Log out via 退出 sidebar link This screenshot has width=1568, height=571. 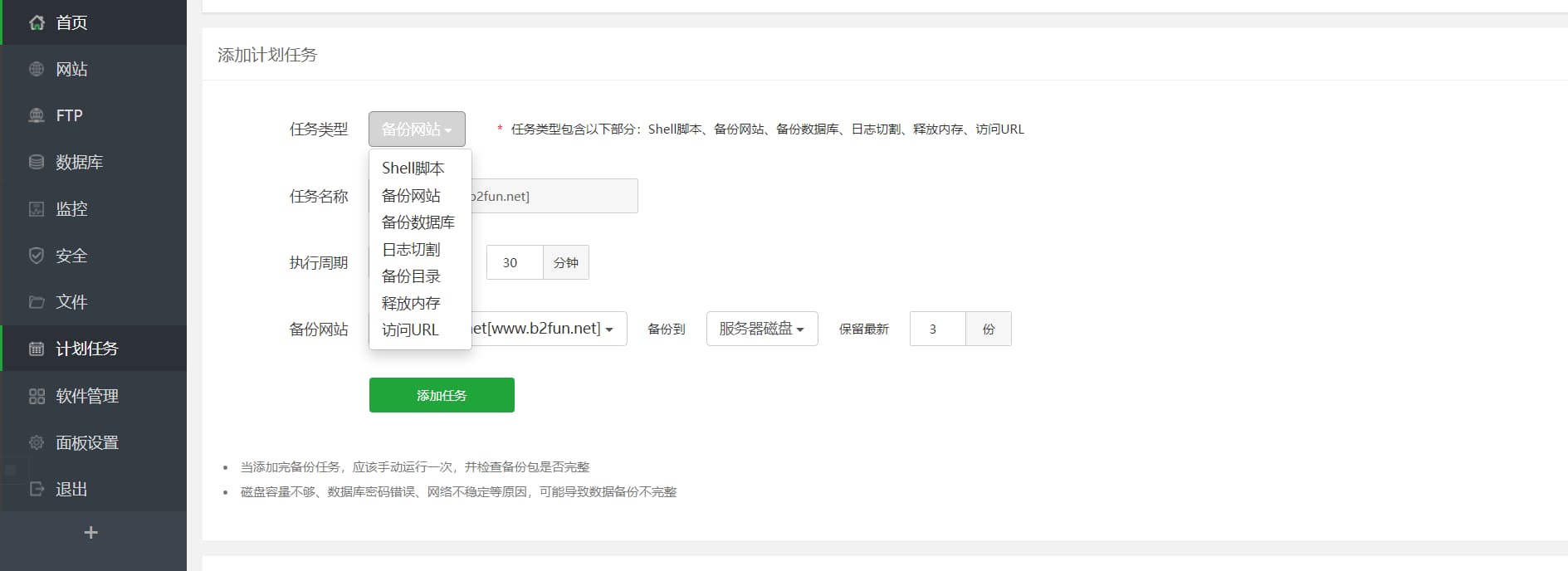point(71,489)
